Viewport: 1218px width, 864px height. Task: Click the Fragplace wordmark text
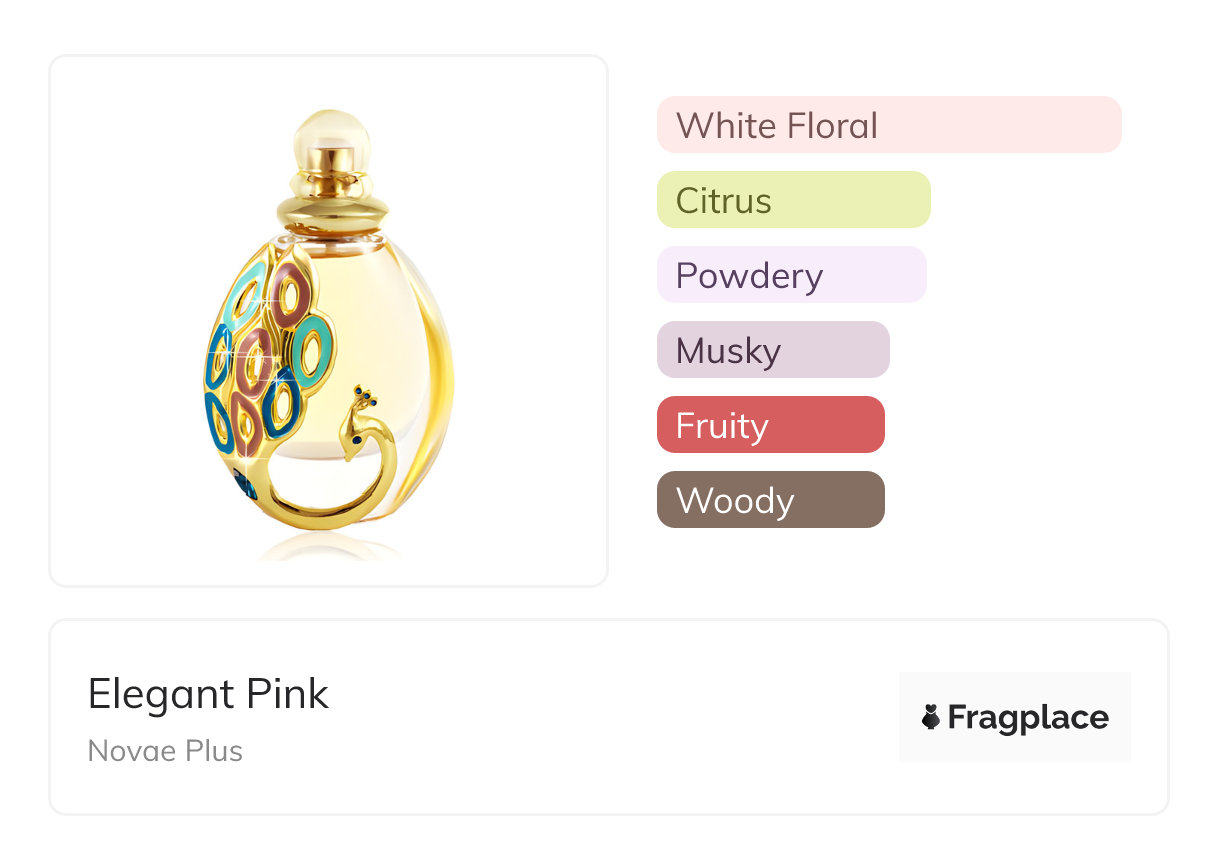tap(1028, 717)
